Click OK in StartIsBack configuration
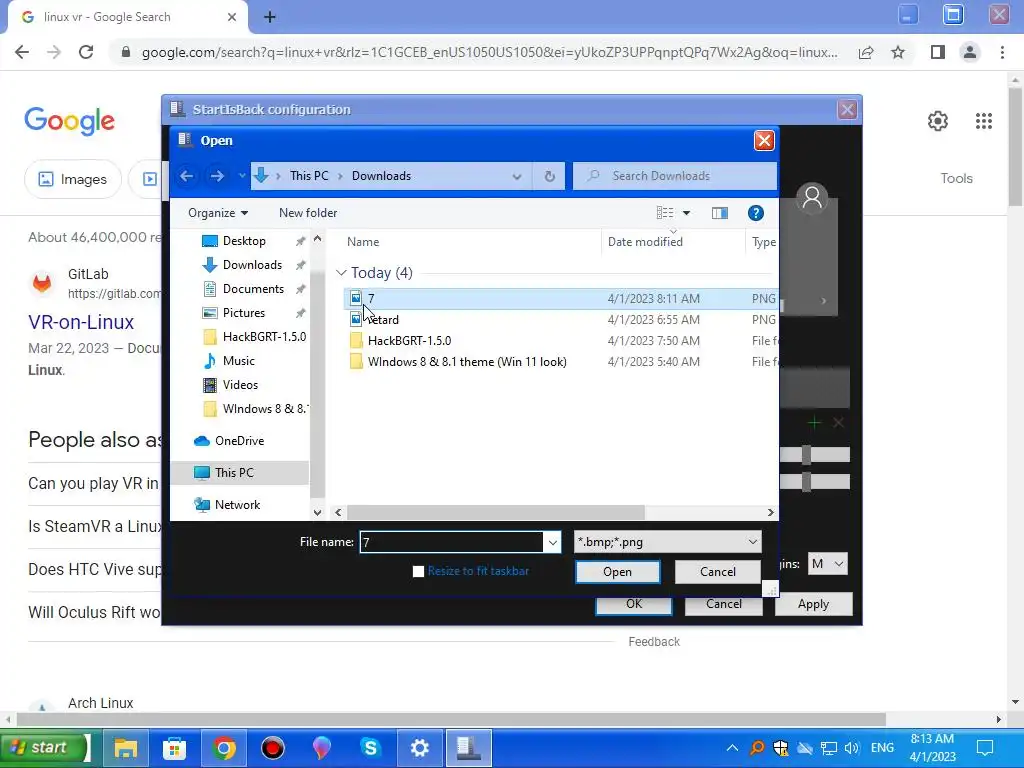1024x768 pixels. (x=633, y=605)
